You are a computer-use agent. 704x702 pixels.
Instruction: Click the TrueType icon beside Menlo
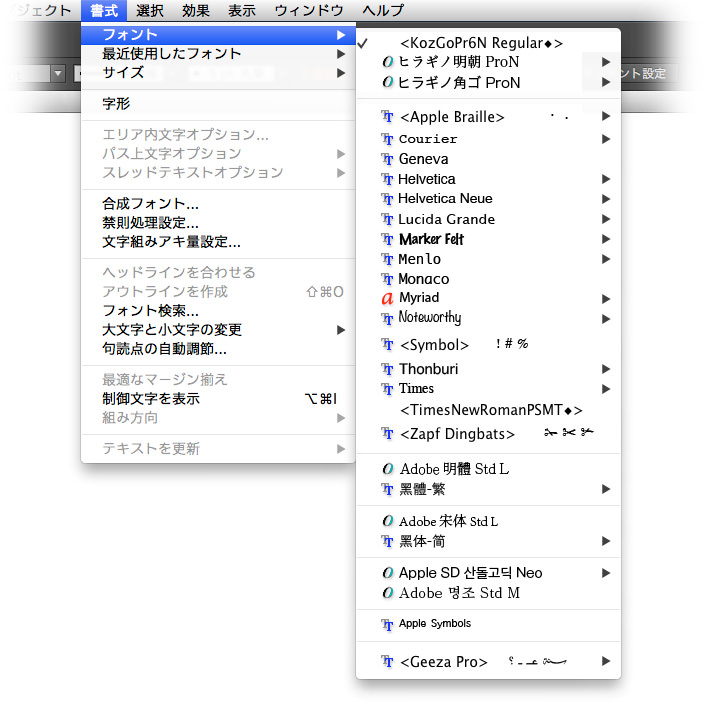387,259
